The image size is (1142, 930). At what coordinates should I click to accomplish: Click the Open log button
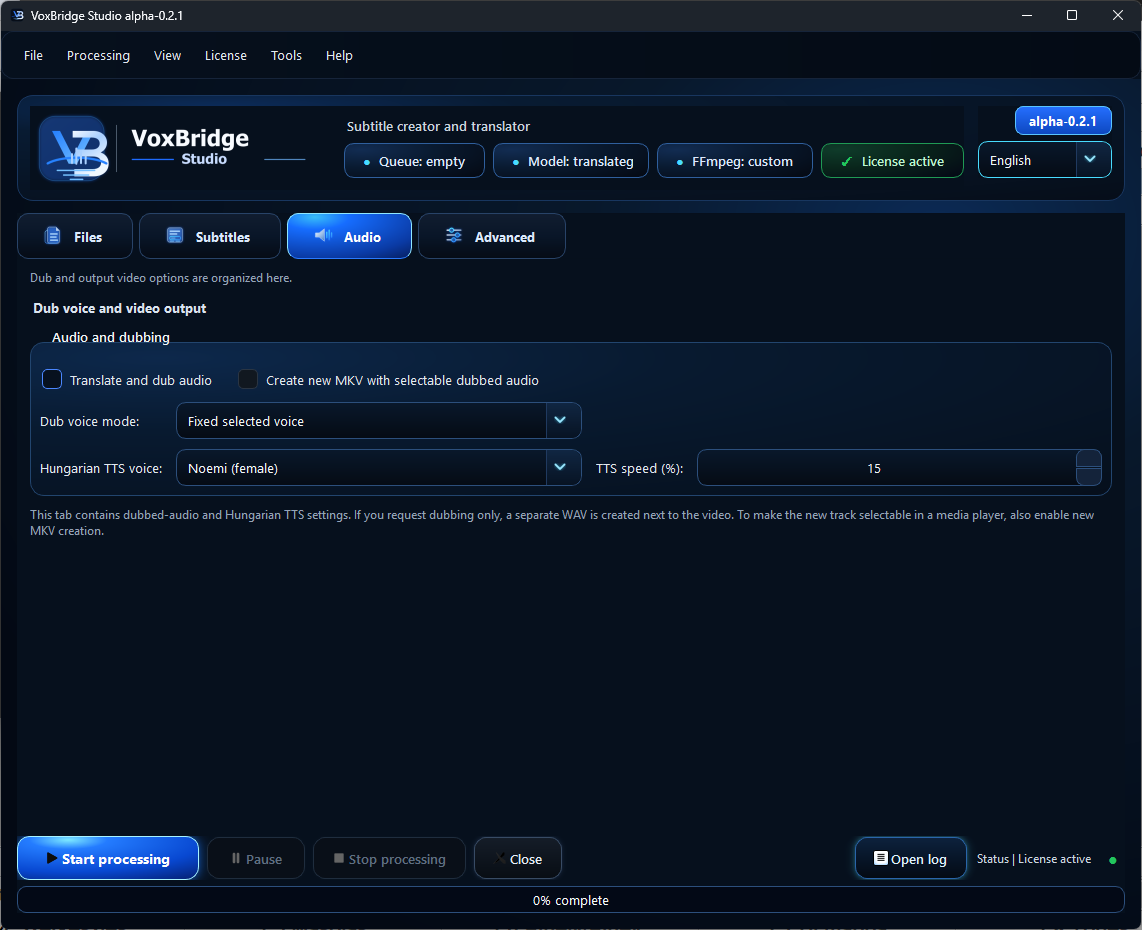910,858
